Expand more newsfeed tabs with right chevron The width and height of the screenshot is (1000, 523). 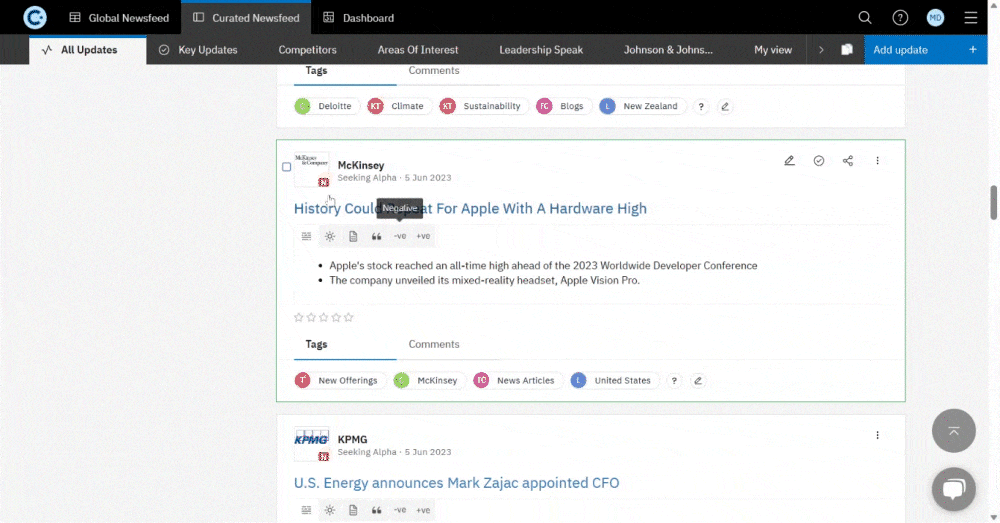click(x=821, y=50)
